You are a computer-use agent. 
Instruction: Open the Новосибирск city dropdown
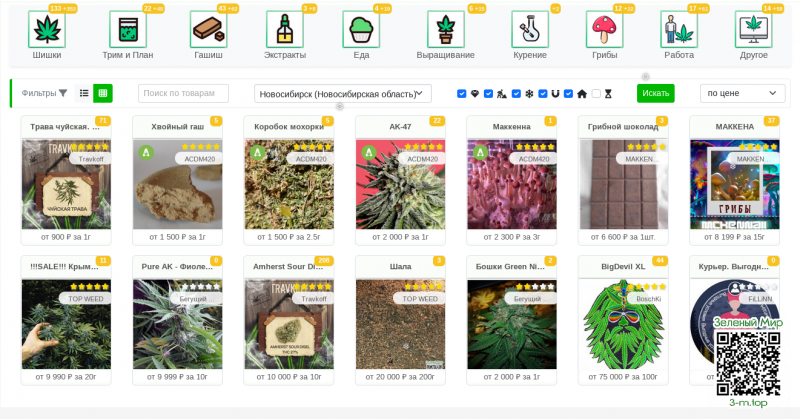point(343,93)
